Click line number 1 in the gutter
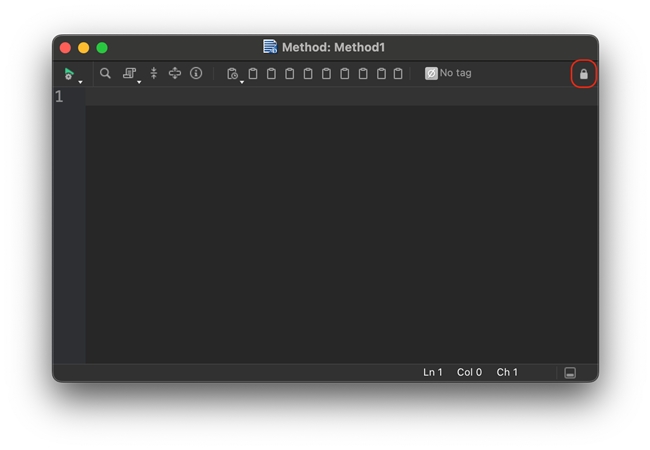Viewport: 650px width, 450px height. (x=60, y=96)
